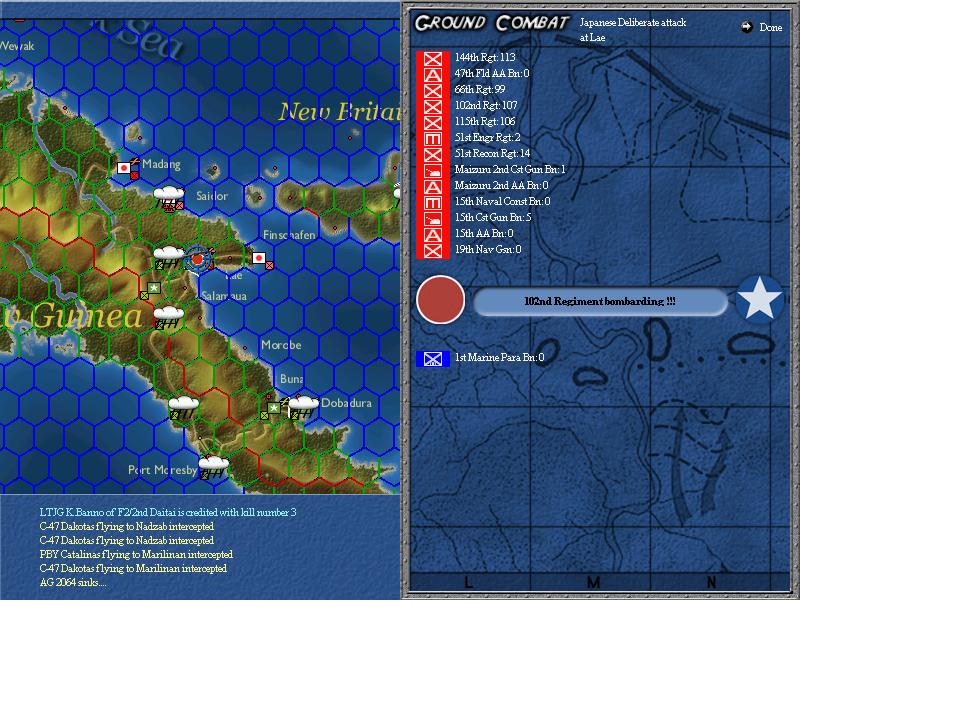Select the 144th Rgt infantry unit icon

coord(433,59)
